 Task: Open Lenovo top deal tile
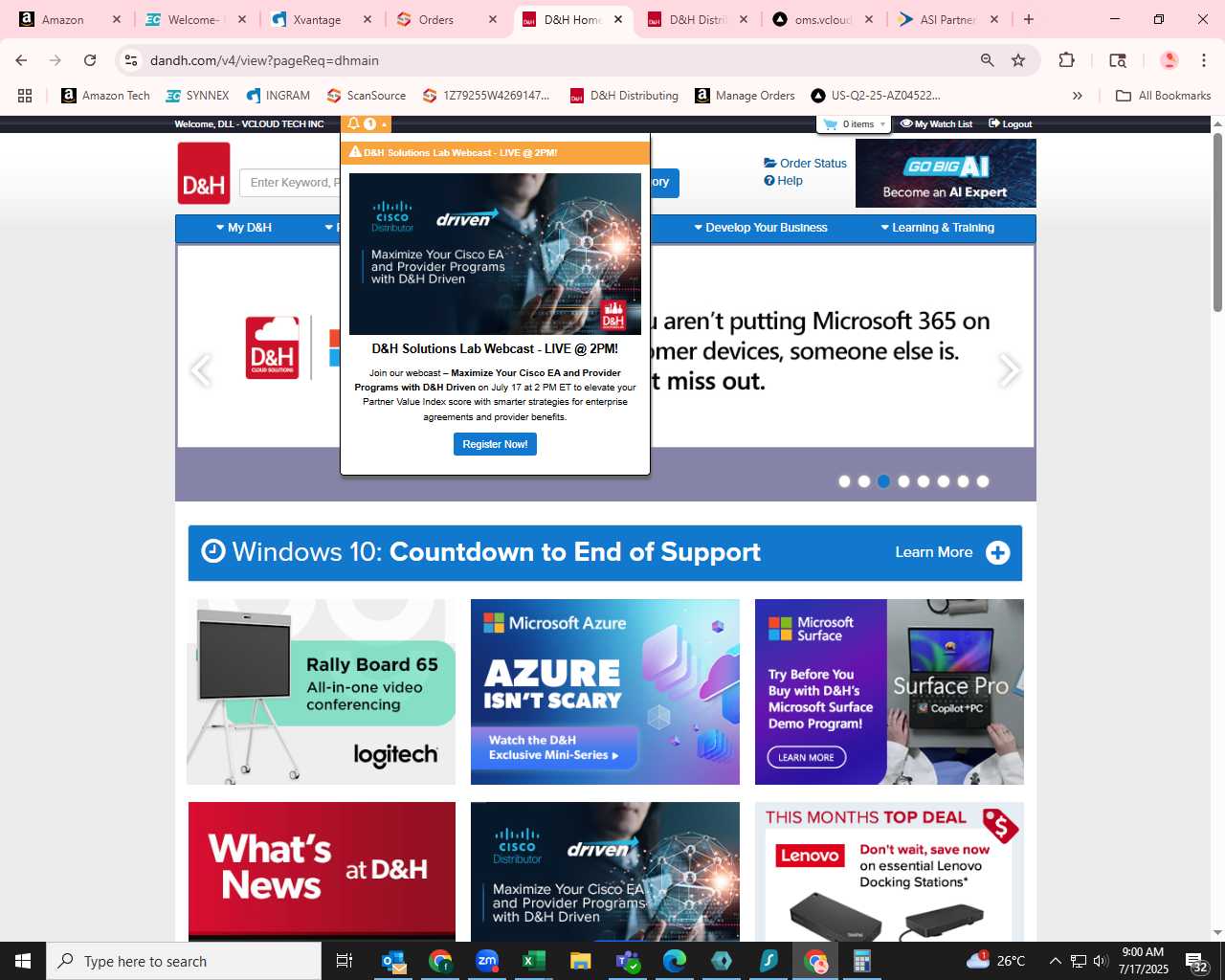pos(889,871)
